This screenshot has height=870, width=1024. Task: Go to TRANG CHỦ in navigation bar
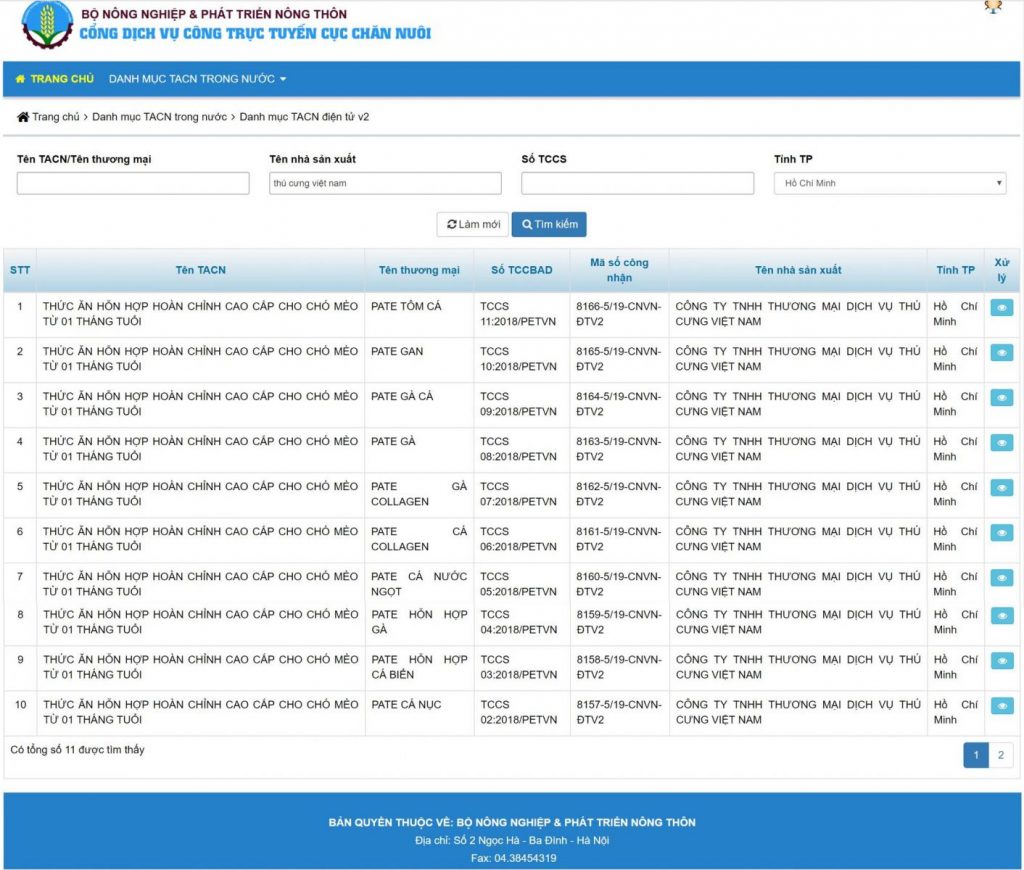point(55,79)
